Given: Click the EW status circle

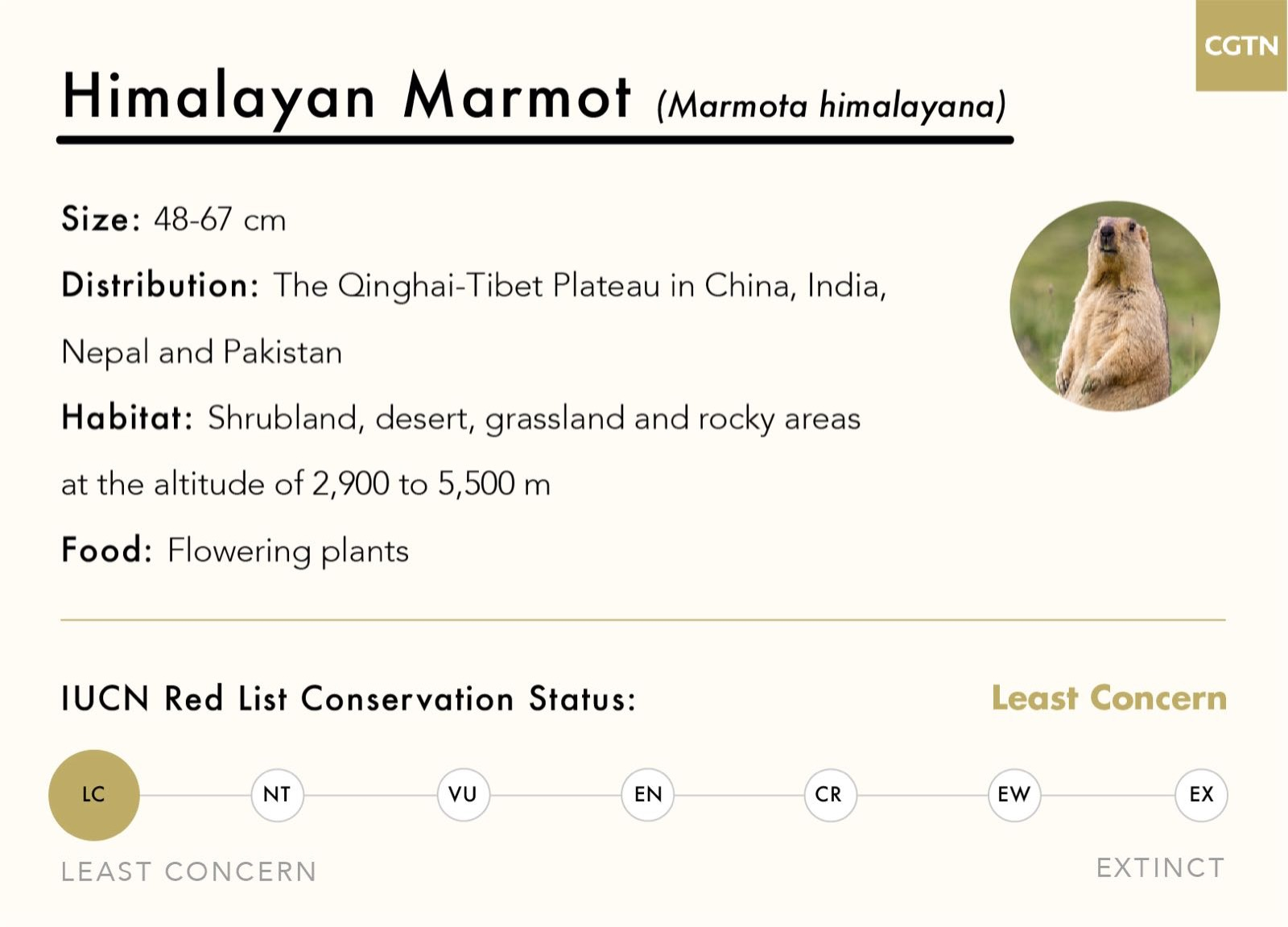Looking at the screenshot, I should [1014, 795].
